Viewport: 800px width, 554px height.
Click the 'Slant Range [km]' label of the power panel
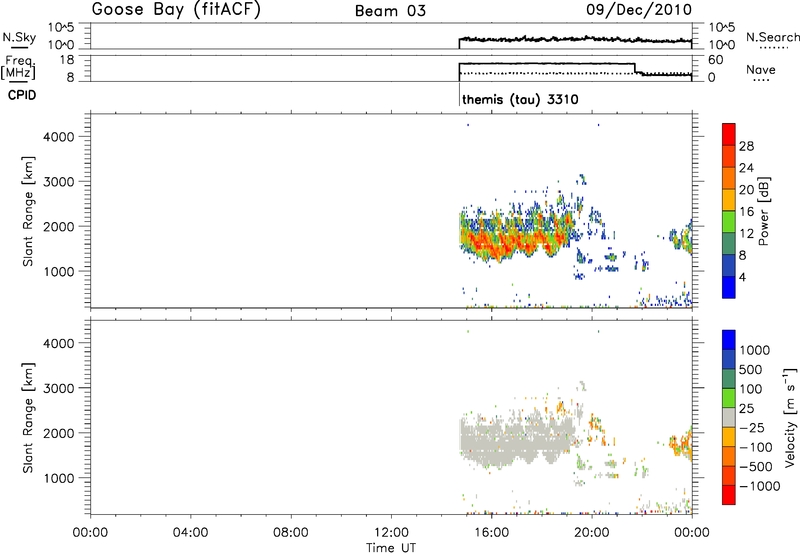tap(28, 211)
